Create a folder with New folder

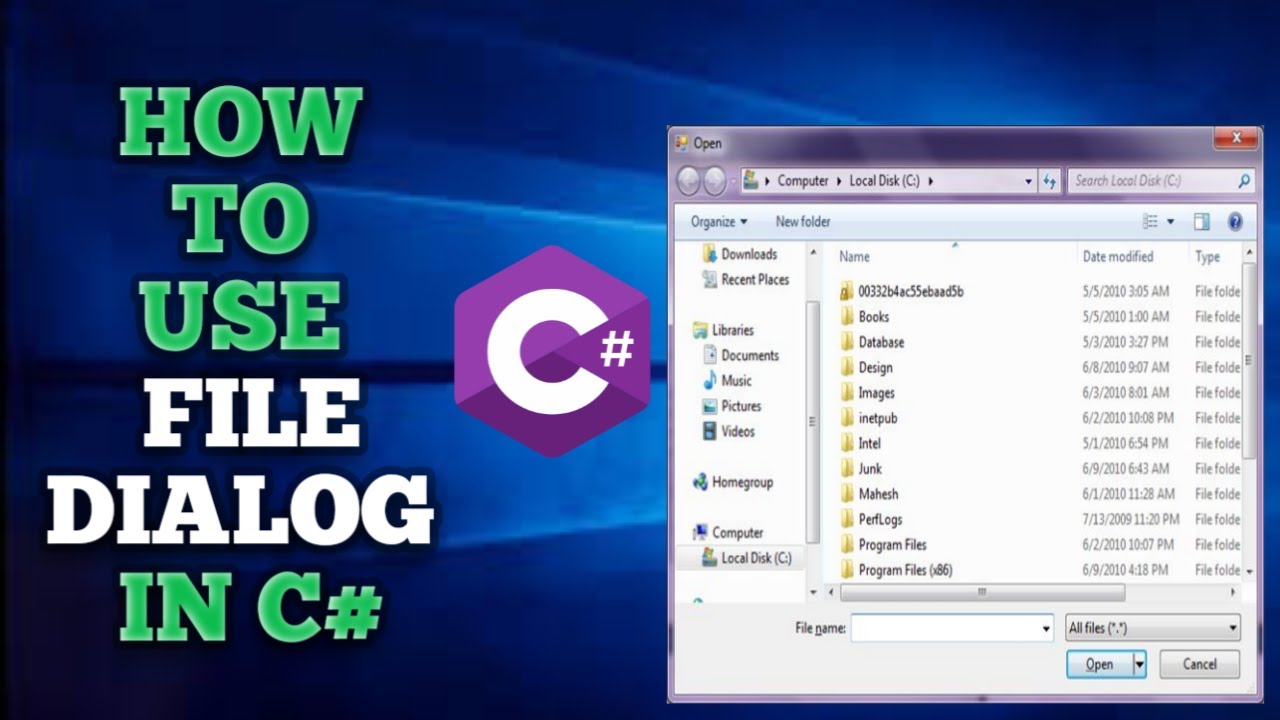pyautogui.click(x=803, y=222)
